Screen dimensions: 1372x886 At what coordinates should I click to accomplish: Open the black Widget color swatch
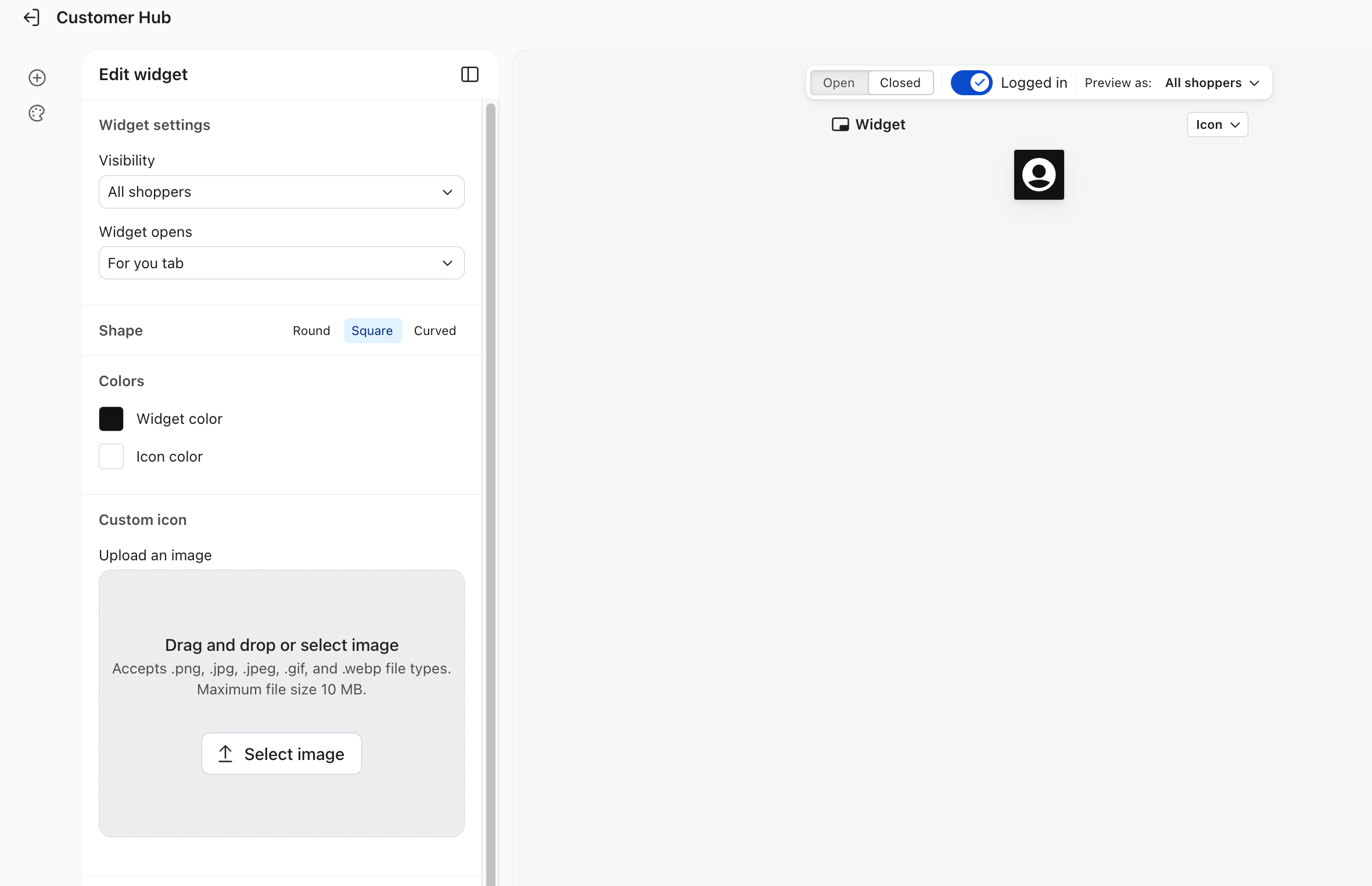tap(111, 419)
